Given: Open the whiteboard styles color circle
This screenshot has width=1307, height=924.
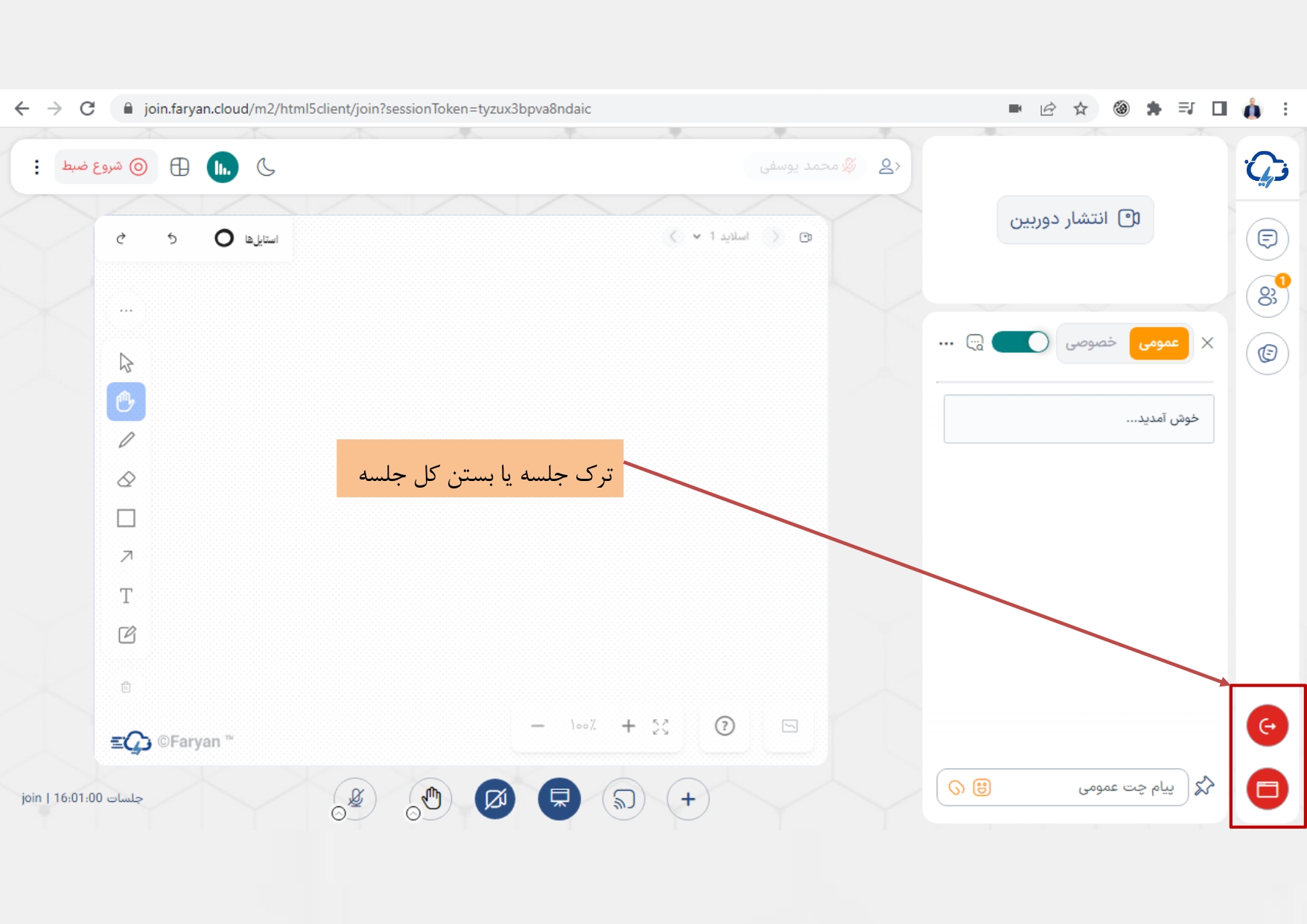Looking at the screenshot, I should 224,238.
